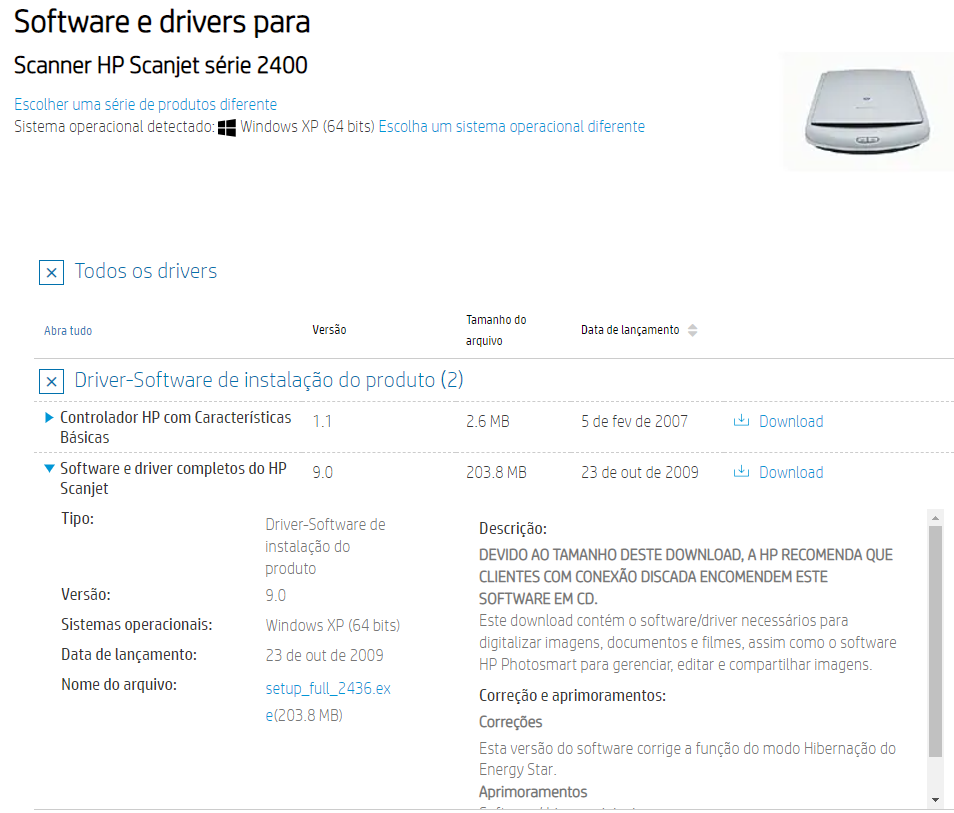Click the Tamanho do arquivo column header
The width and height of the screenshot is (954, 813).
[496, 330]
